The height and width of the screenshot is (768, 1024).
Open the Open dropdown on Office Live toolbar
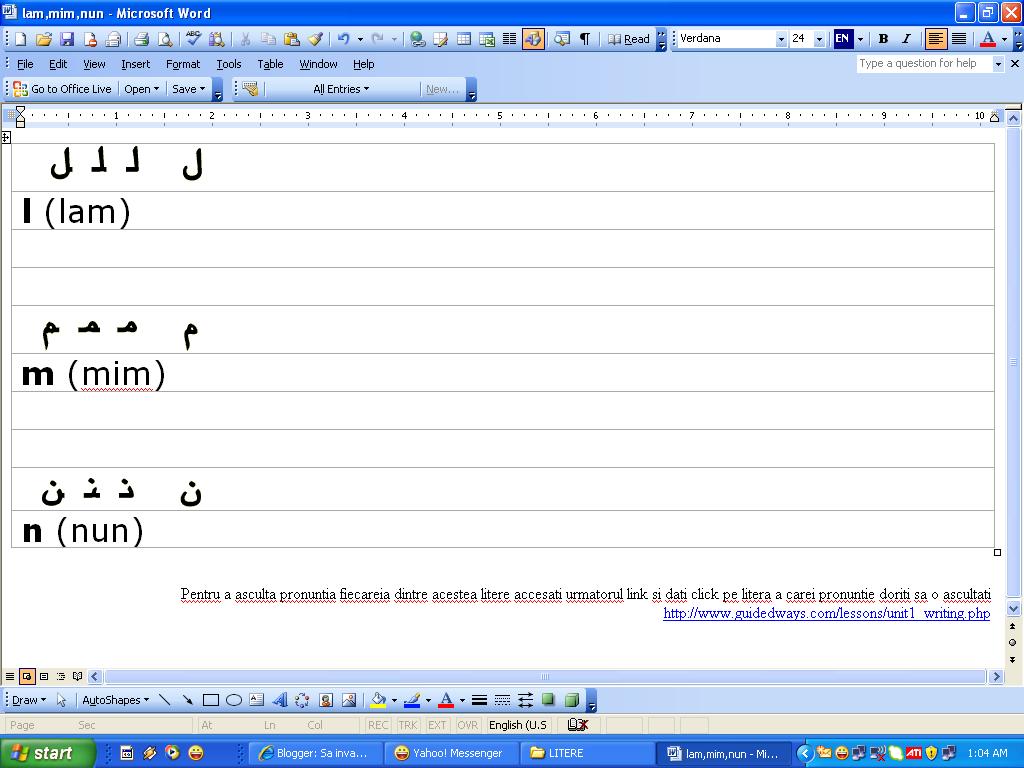coord(141,89)
